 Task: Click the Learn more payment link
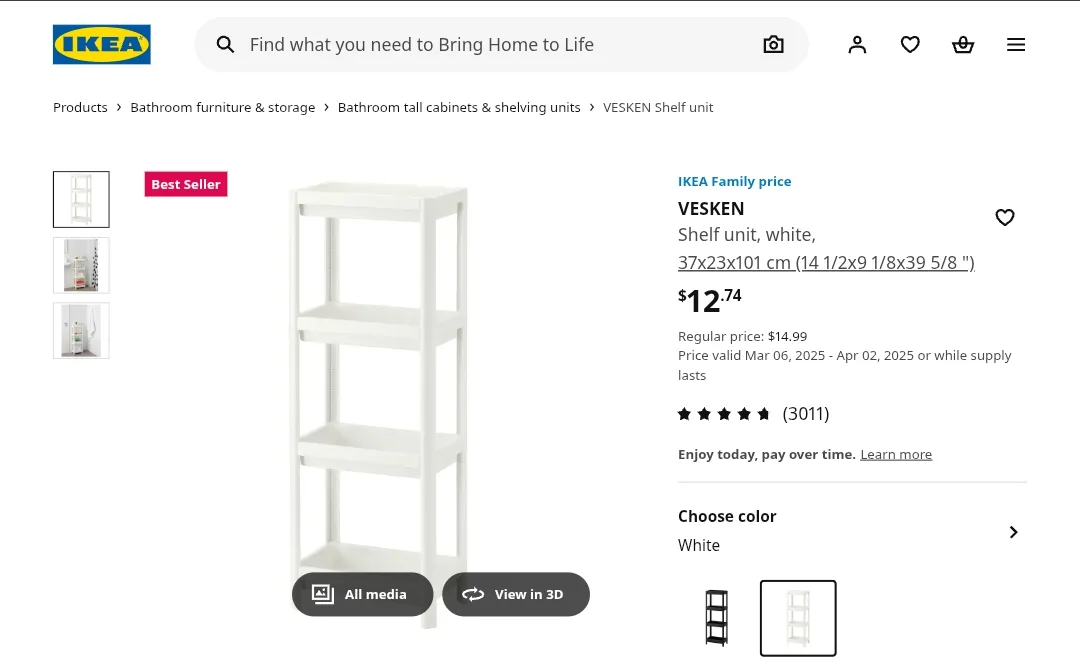click(896, 454)
